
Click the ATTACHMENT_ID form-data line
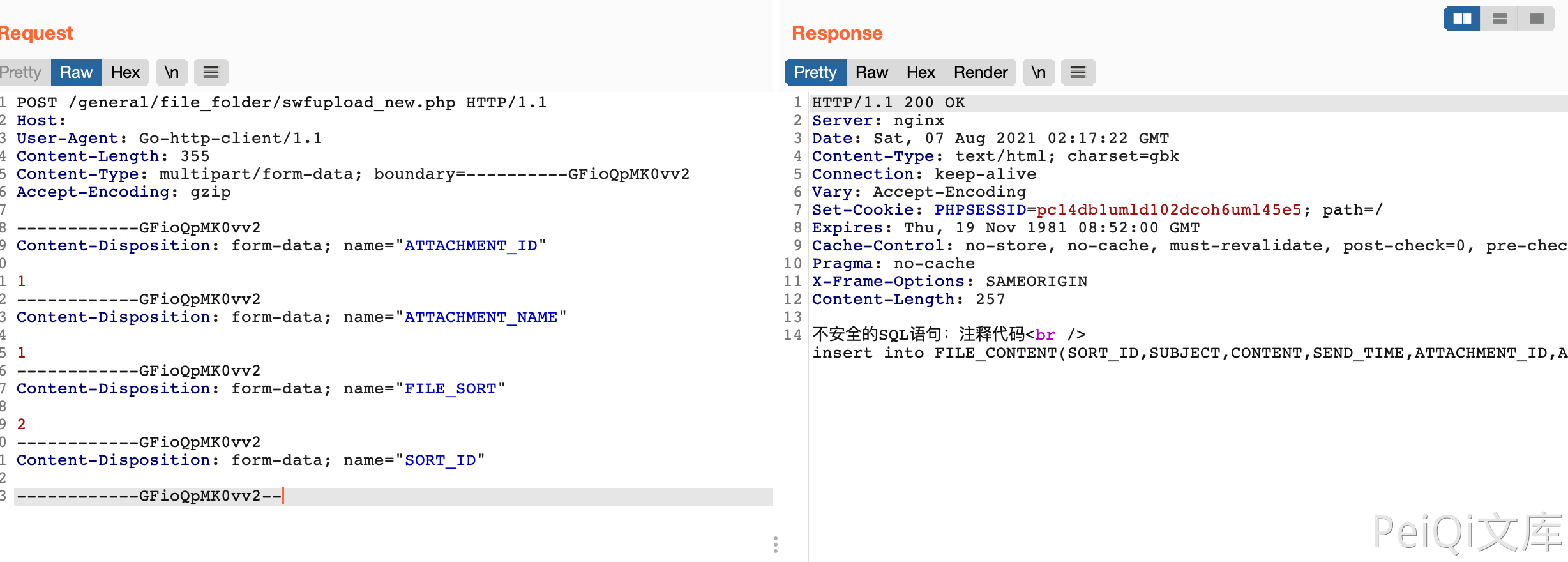[282, 245]
